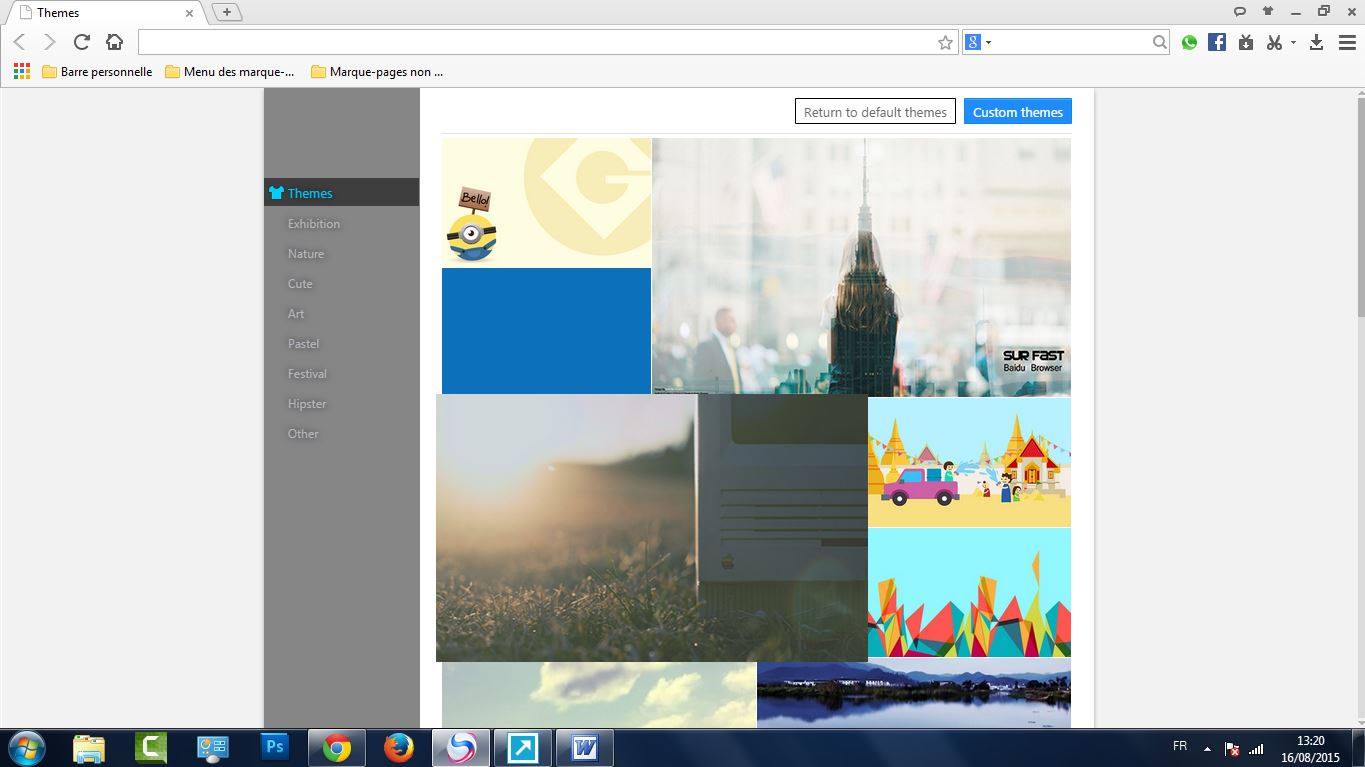1365x767 pixels.
Task: Open the presentation settings taskbar icon
Action: [x=213, y=748]
